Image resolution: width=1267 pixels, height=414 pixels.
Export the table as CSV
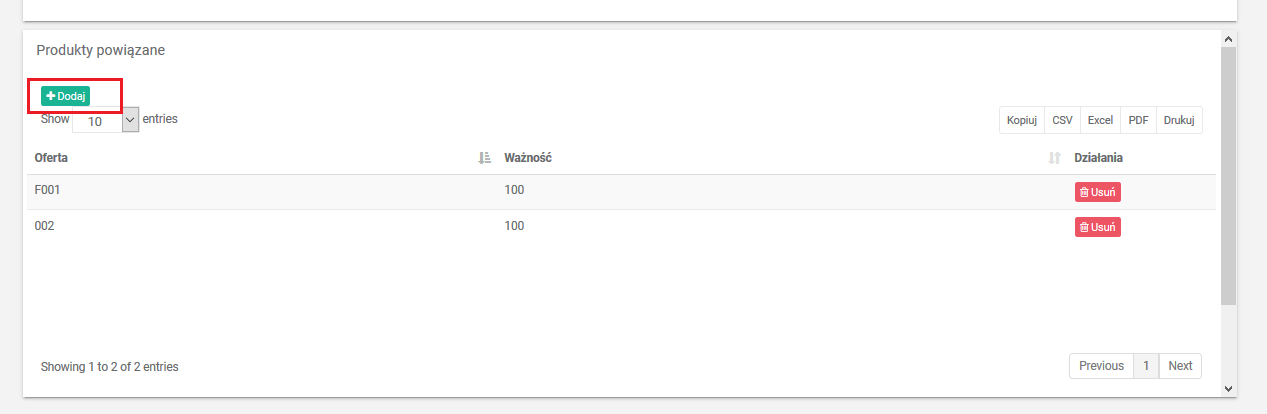point(1062,120)
